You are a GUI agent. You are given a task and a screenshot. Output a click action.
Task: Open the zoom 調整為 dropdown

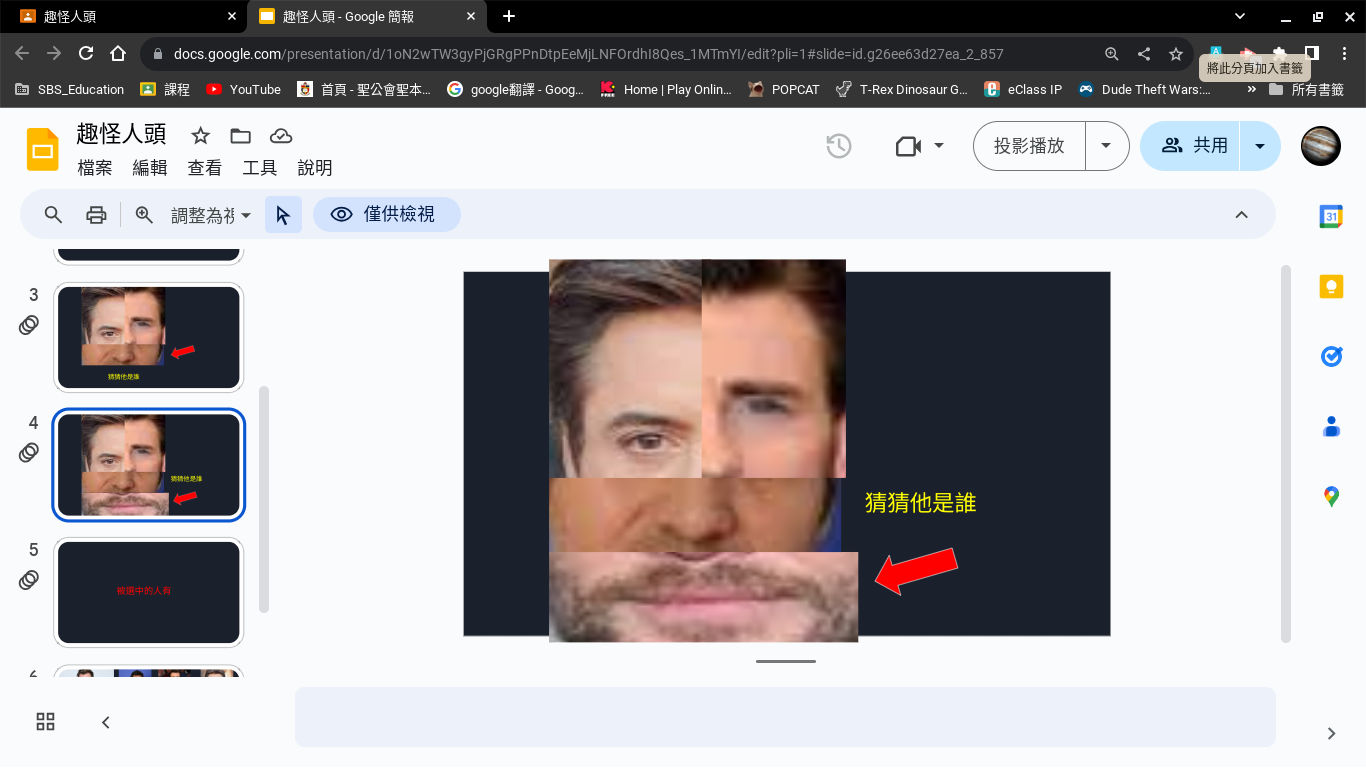tap(210, 215)
